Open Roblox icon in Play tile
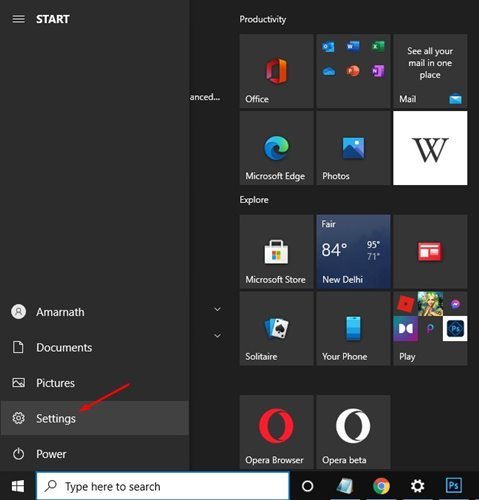The height and width of the screenshot is (500, 479). [x=405, y=304]
